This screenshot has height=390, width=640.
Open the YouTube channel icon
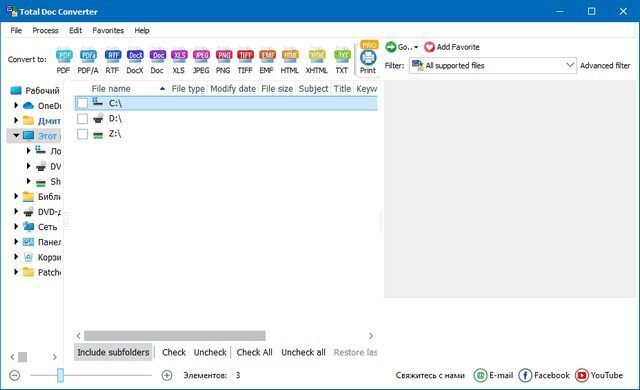[x=581, y=375]
